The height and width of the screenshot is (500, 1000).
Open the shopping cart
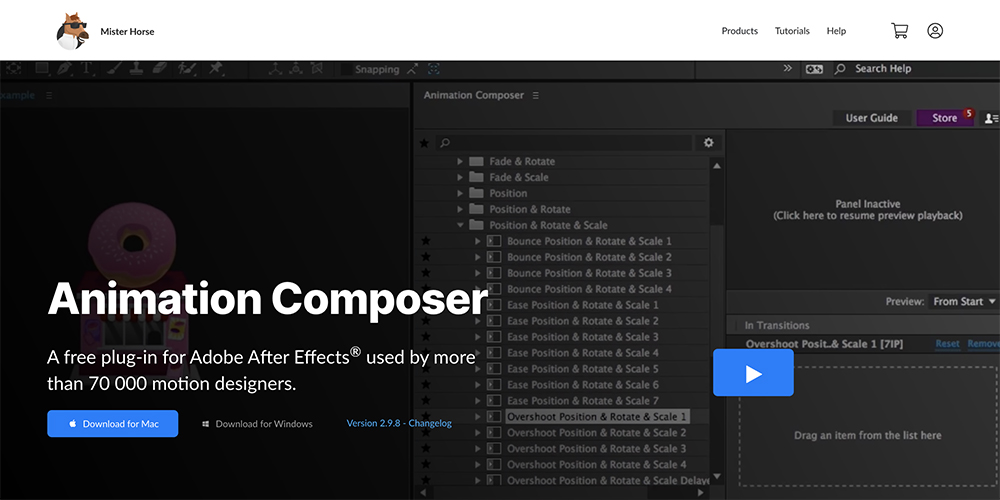pos(899,31)
